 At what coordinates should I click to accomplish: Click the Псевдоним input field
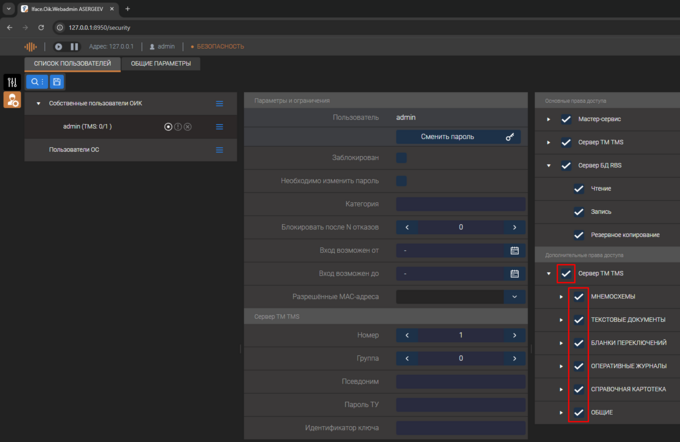(460, 381)
